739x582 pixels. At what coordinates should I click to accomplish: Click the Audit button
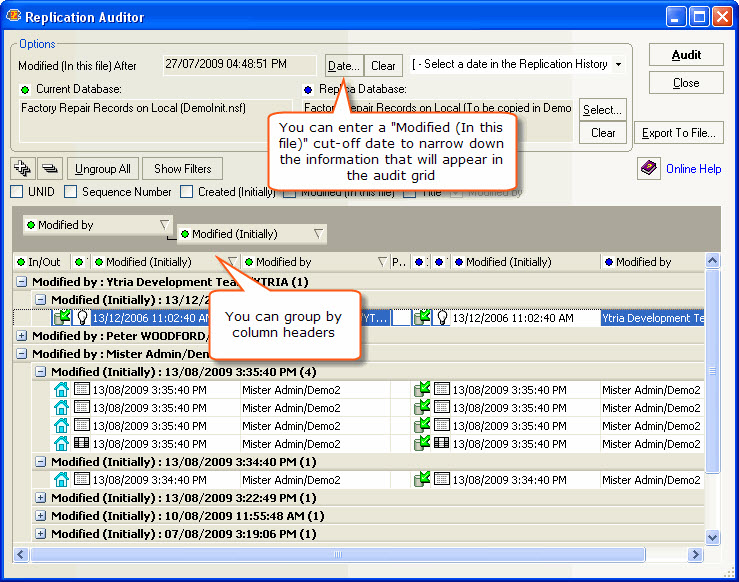pos(686,55)
